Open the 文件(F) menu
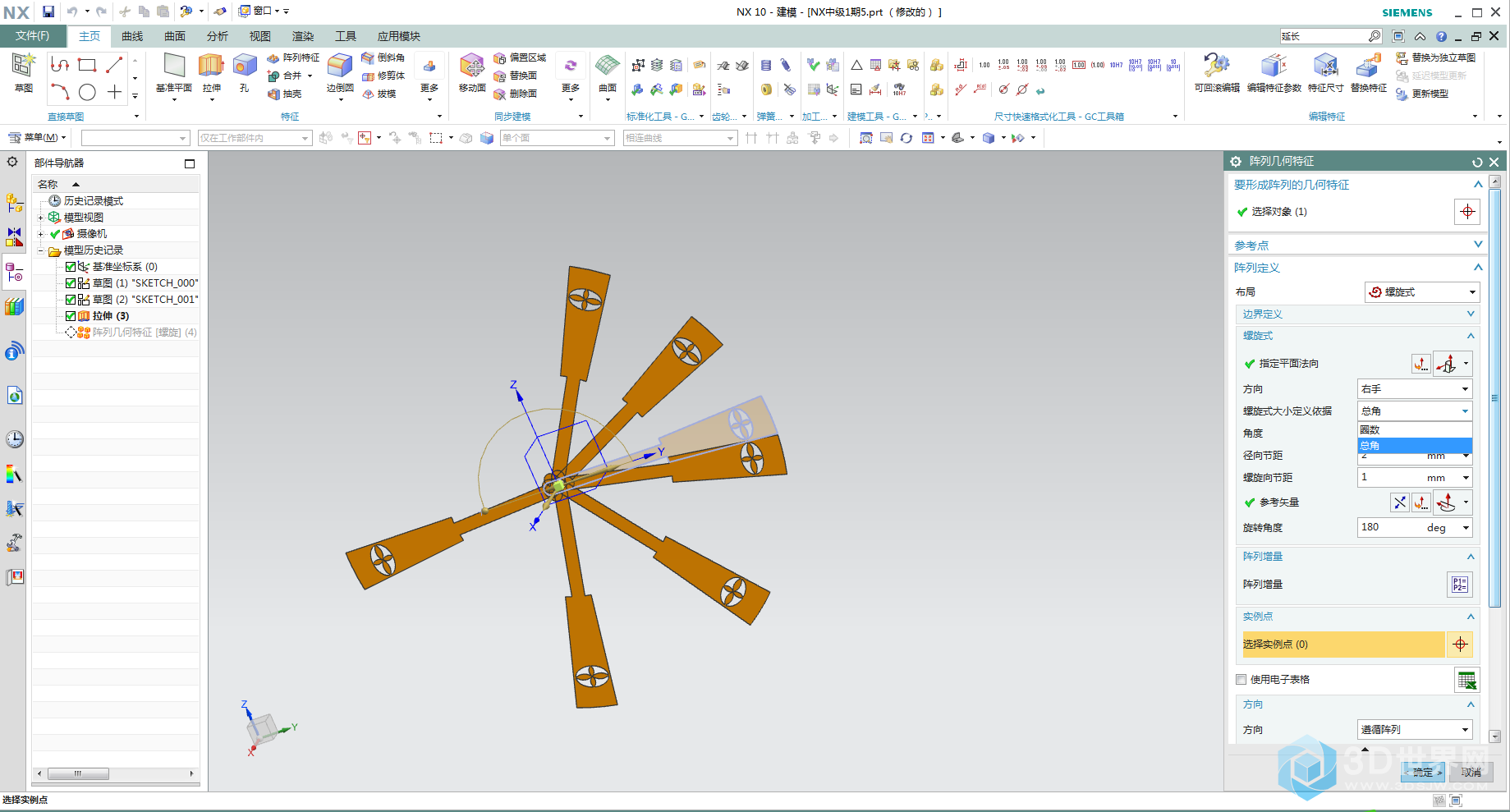Viewport: 1510px width, 812px height. coord(32,36)
